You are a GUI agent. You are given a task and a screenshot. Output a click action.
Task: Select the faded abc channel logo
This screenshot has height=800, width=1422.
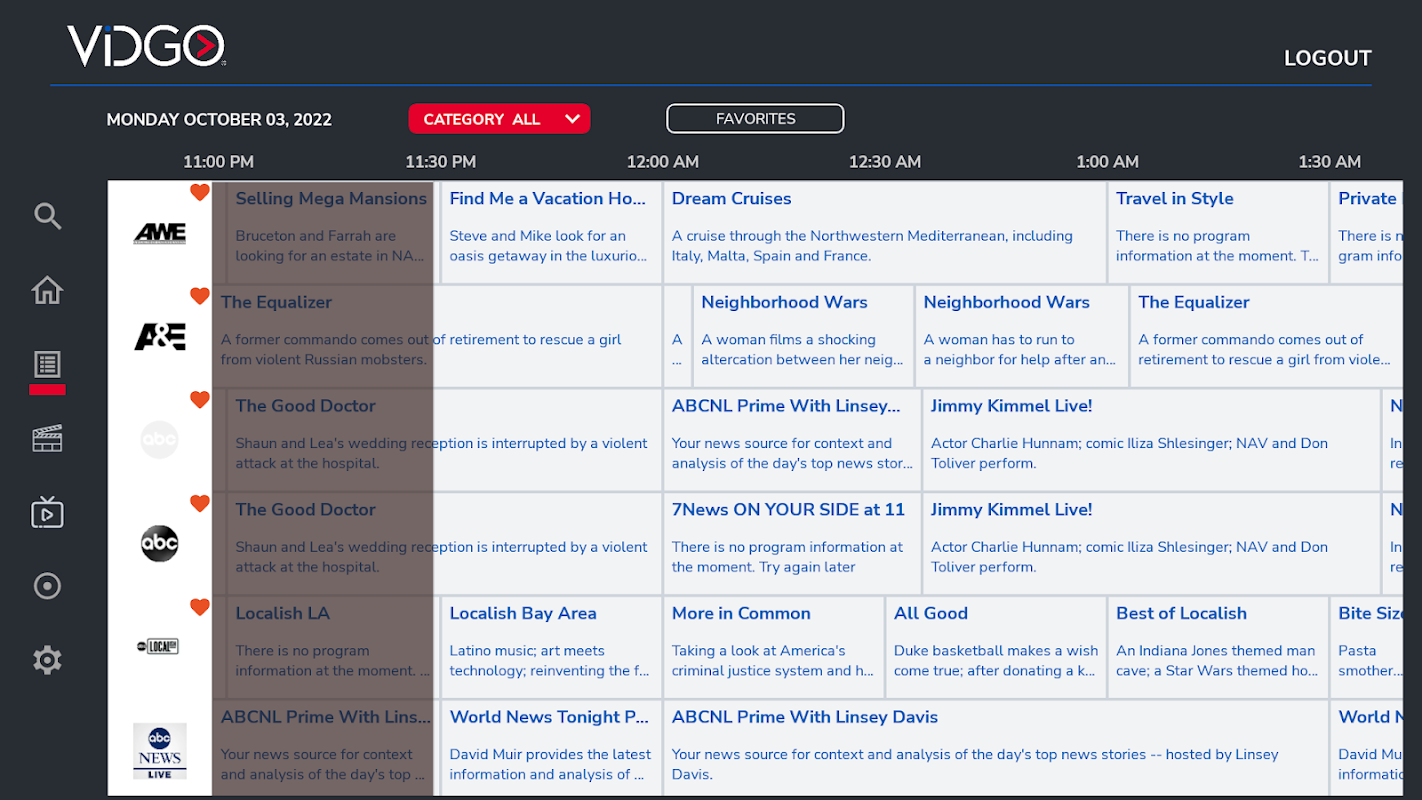(x=159, y=440)
